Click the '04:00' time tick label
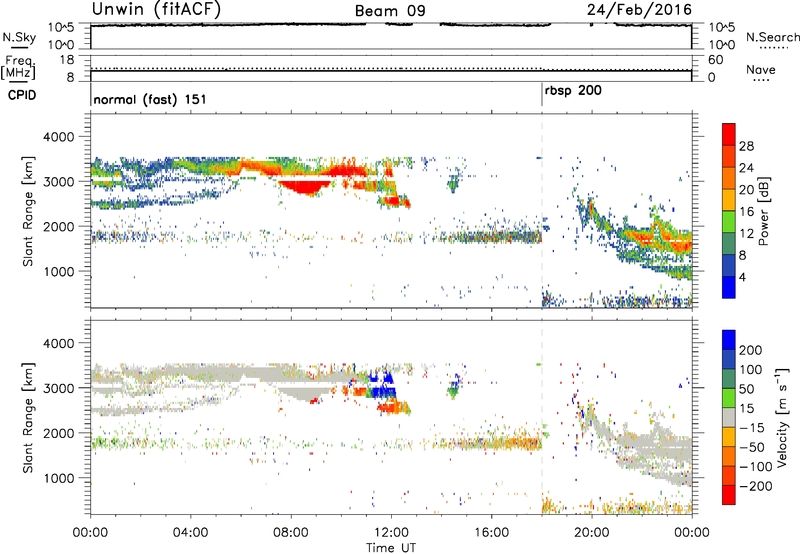The height and width of the screenshot is (554, 800). tap(191, 533)
